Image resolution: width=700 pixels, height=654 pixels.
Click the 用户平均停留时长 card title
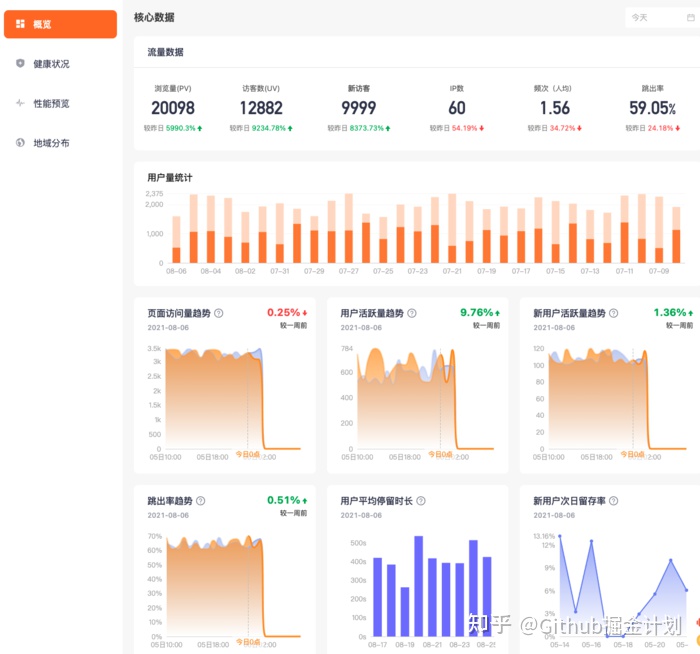[376, 501]
